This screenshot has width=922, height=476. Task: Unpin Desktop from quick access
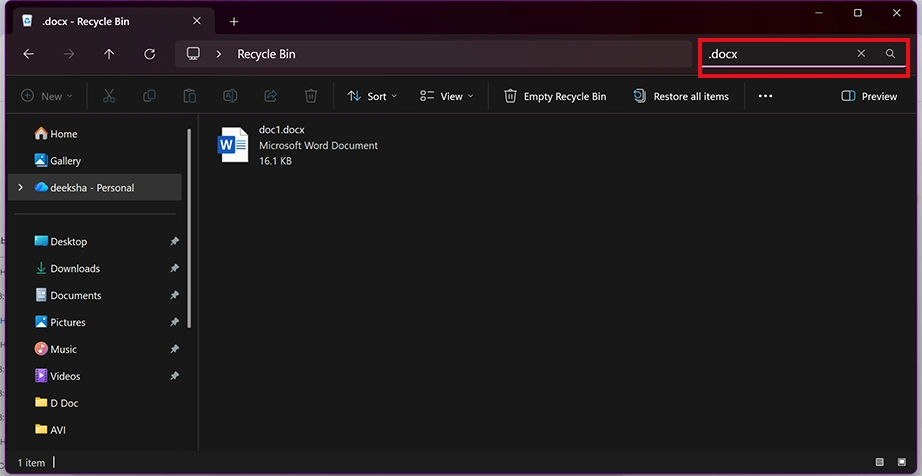pyautogui.click(x=175, y=242)
